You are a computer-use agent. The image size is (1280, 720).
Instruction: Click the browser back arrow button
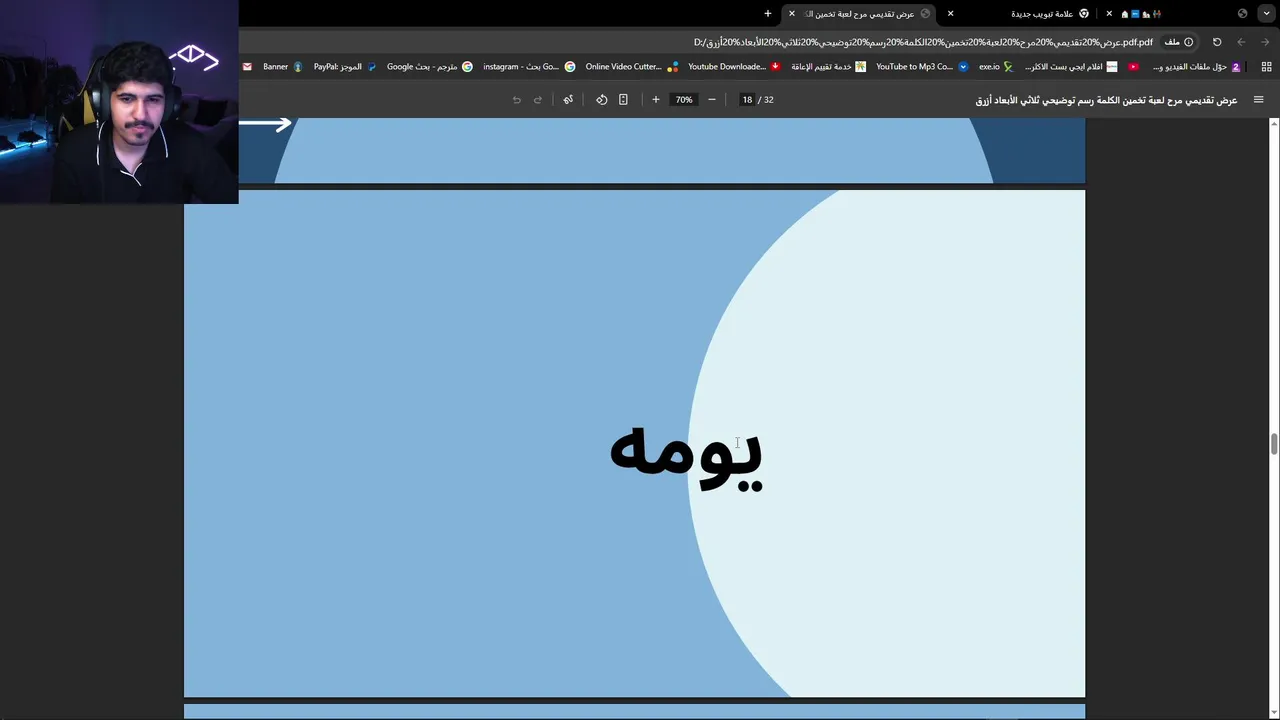click(1266, 42)
